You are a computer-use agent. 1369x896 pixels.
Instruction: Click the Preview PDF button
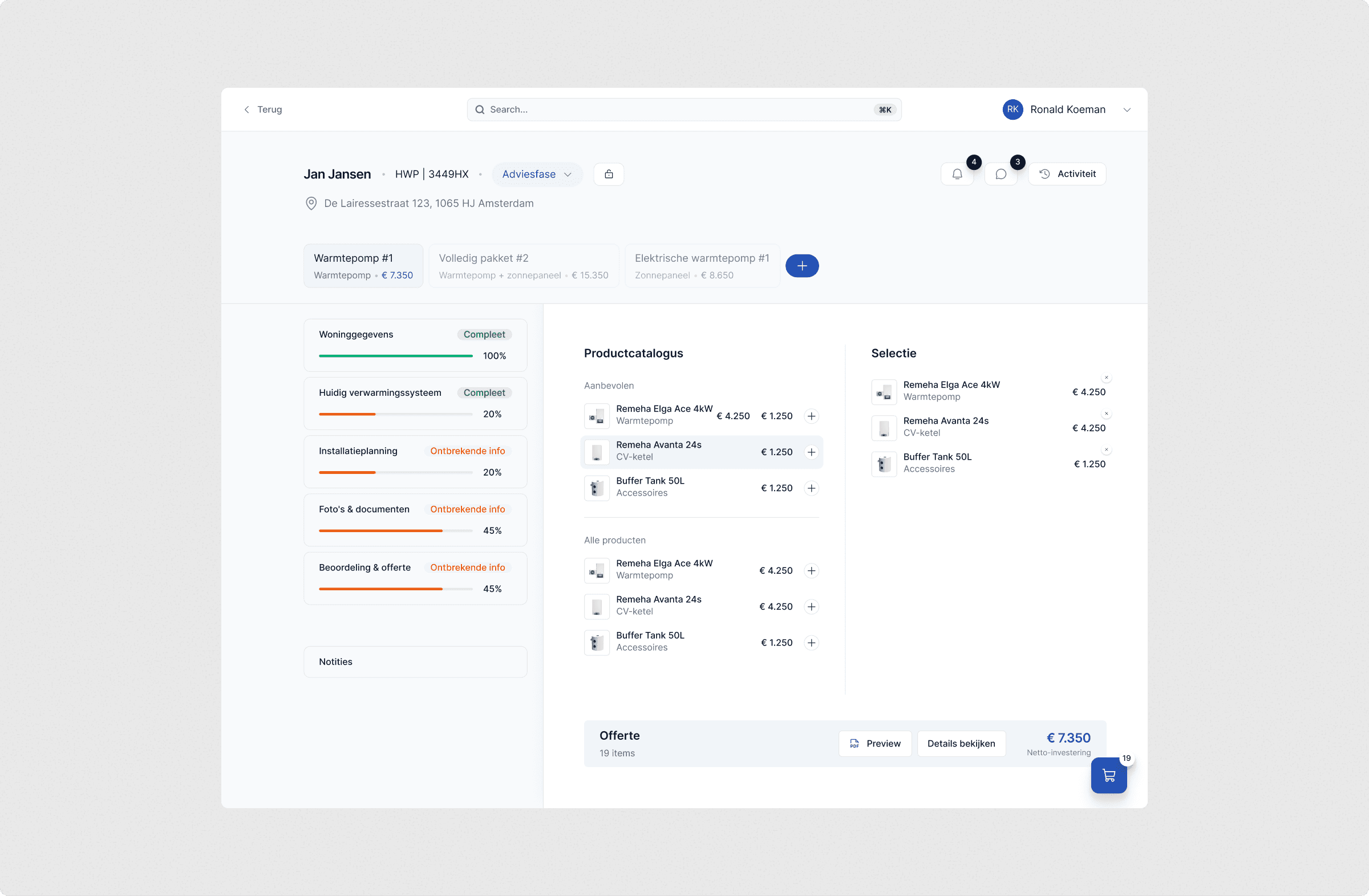point(875,744)
